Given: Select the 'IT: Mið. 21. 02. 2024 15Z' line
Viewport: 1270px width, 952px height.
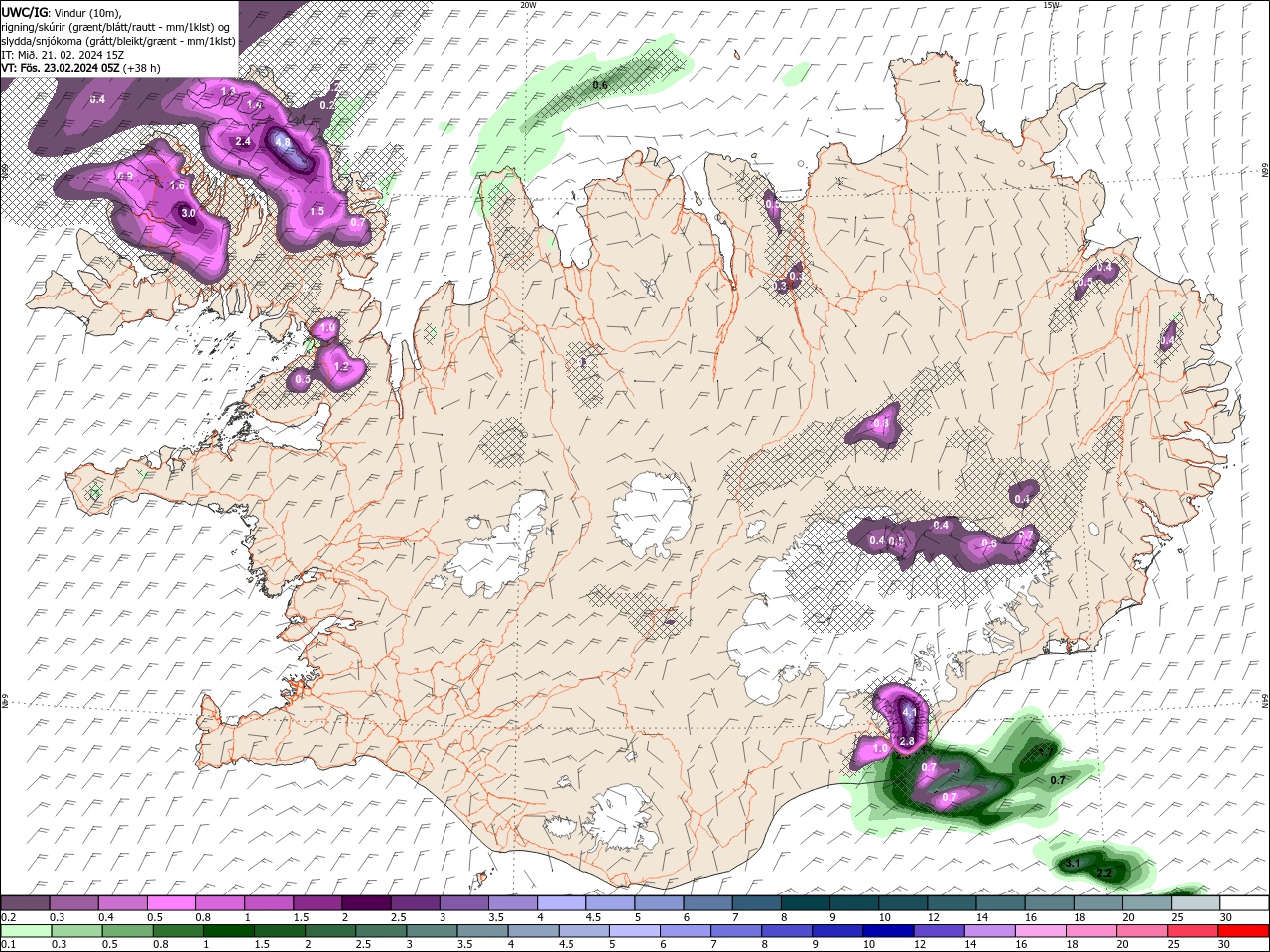Looking at the screenshot, I should 63,55.
